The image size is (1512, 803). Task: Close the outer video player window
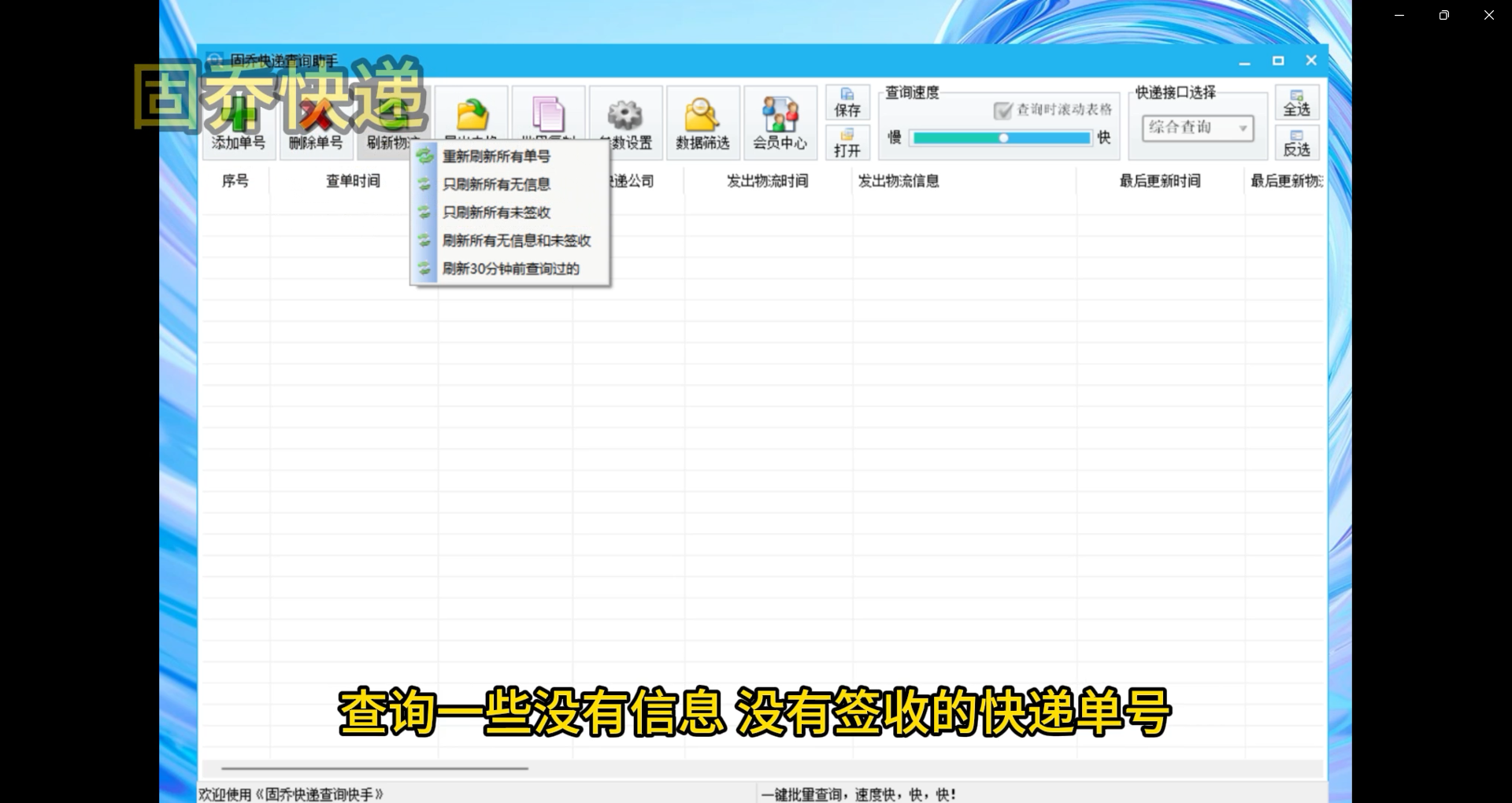(1488, 15)
